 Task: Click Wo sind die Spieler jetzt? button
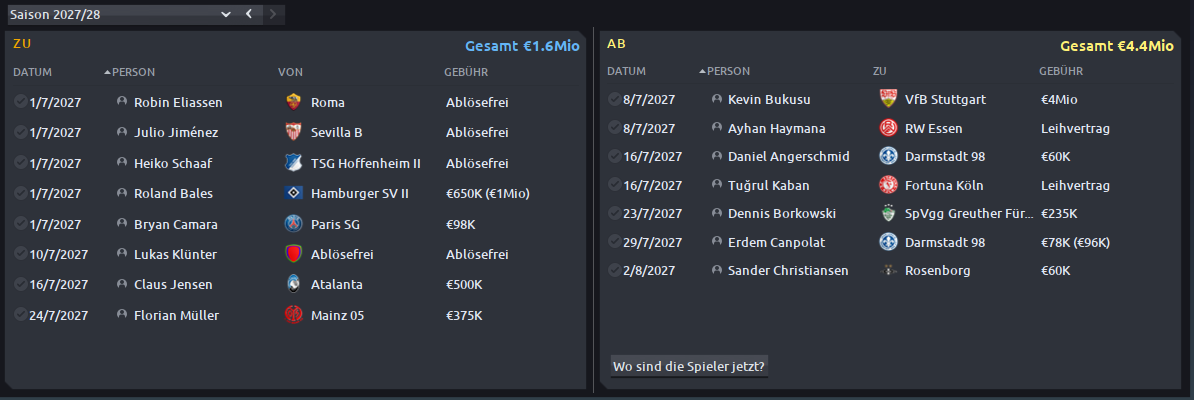pos(690,366)
